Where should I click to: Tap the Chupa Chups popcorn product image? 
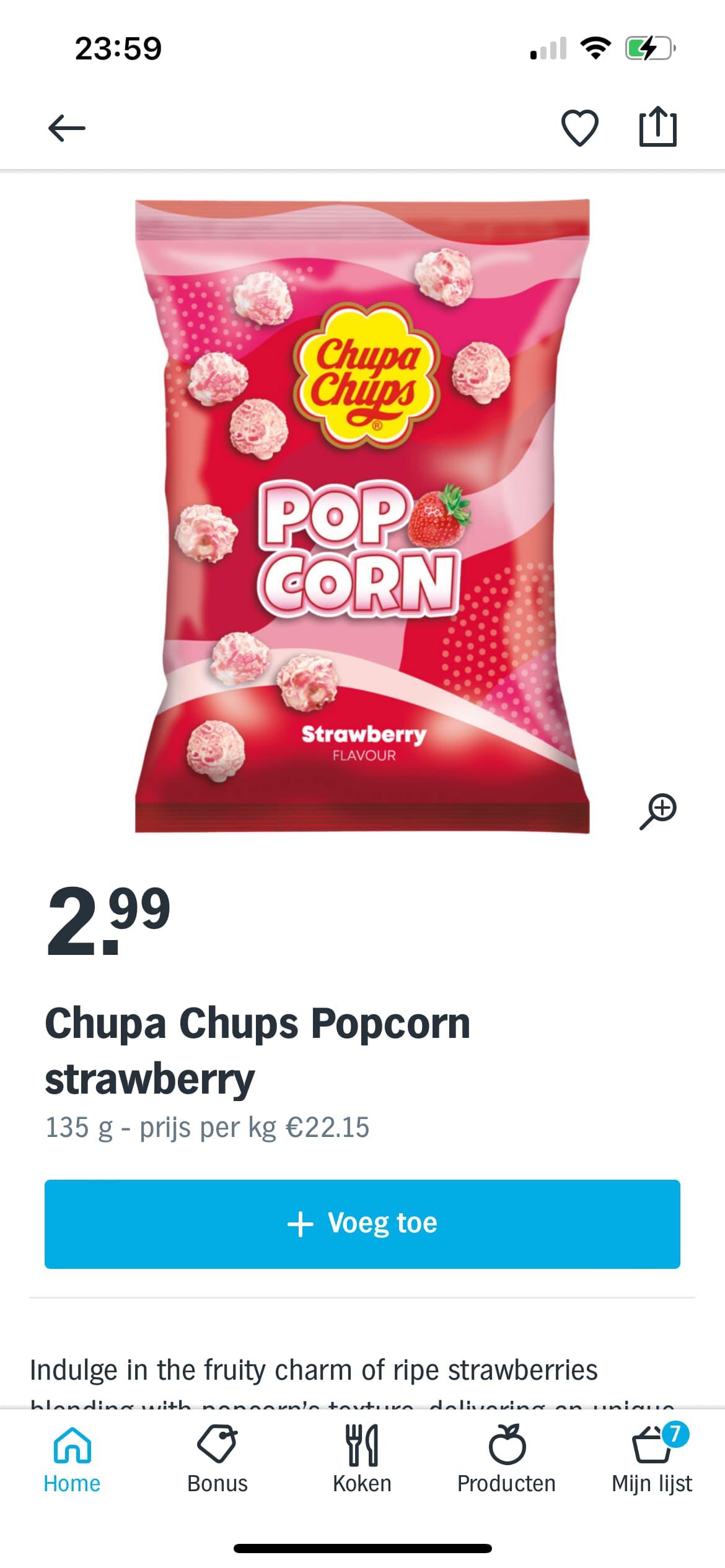362,516
